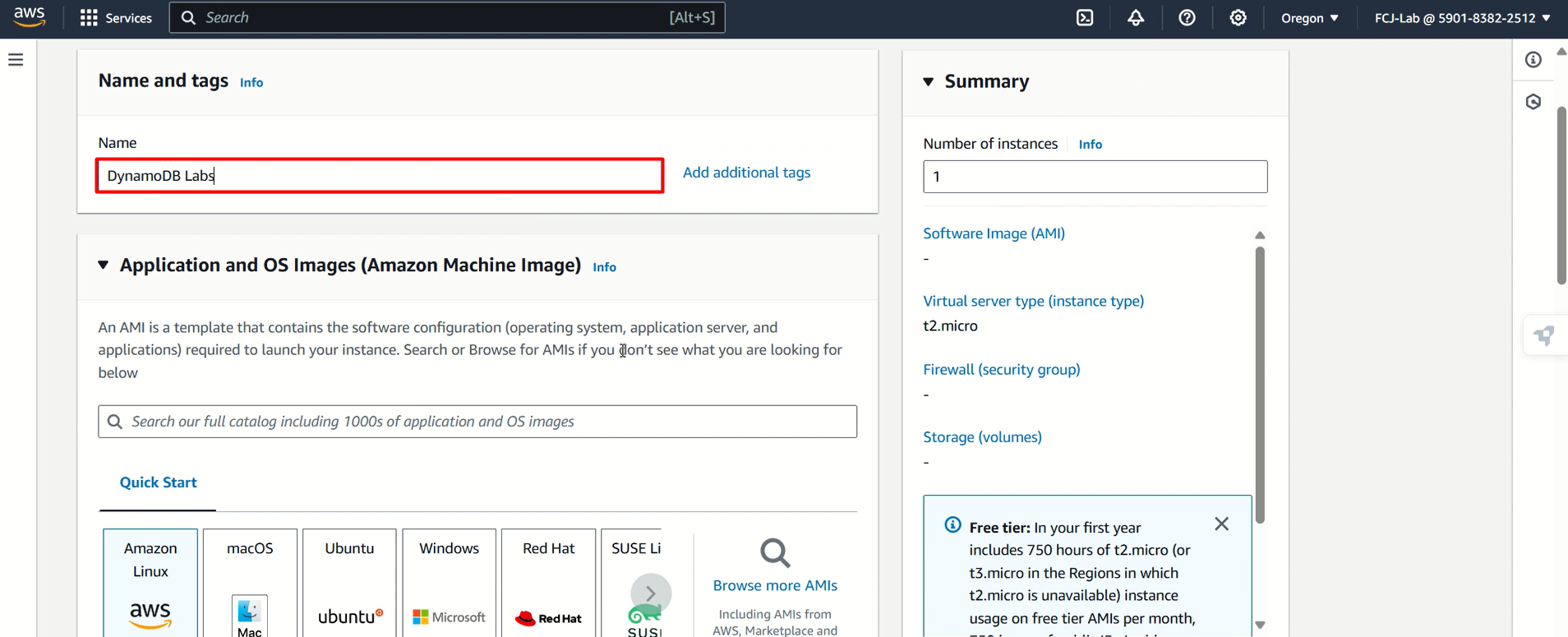Select the Ubuntu AMI tile
1568x637 pixels.
click(x=349, y=584)
